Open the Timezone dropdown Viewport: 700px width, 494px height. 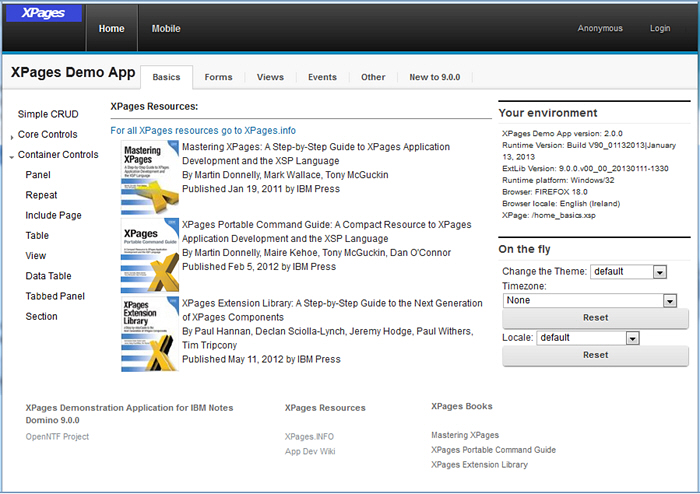[589, 300]
